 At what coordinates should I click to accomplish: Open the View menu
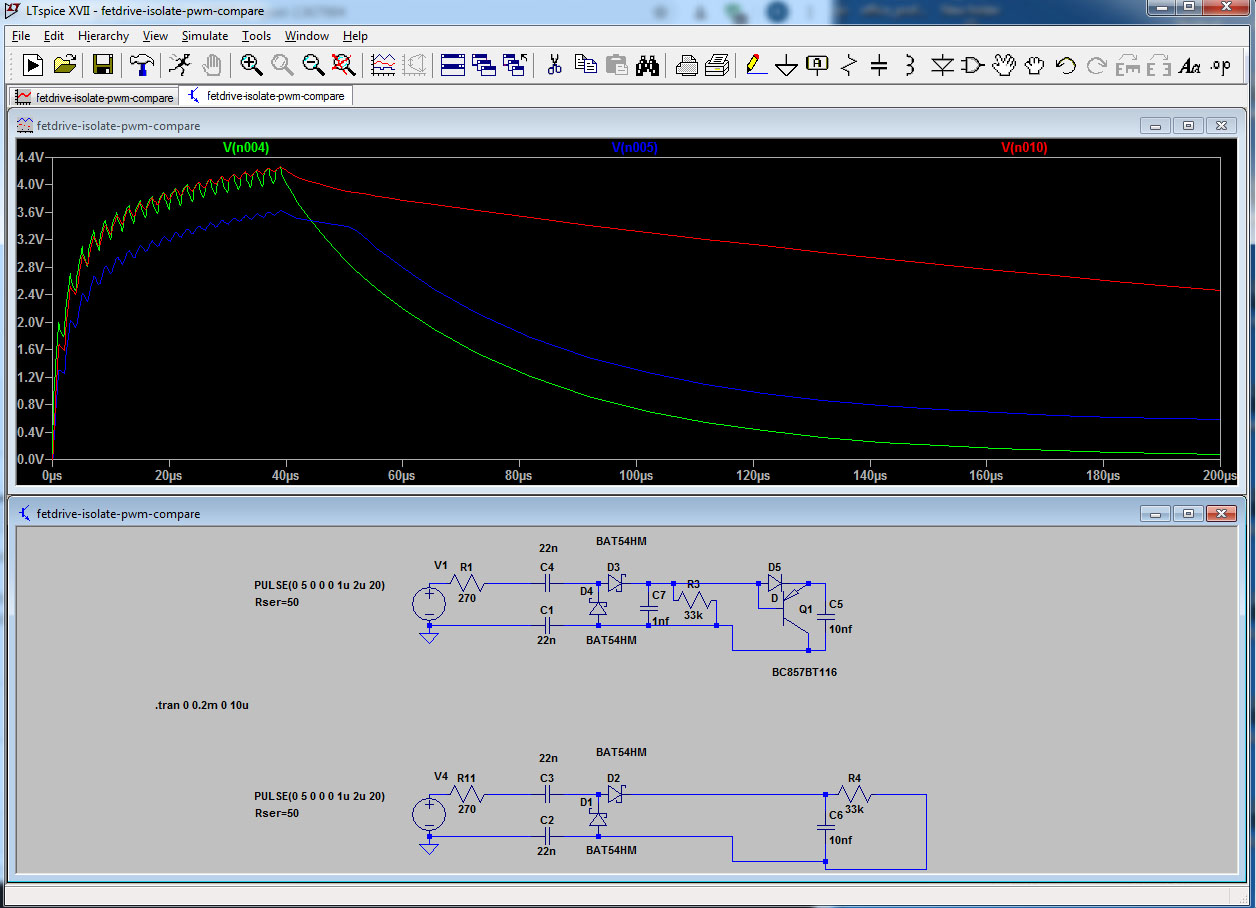click(x=155, y=36)
